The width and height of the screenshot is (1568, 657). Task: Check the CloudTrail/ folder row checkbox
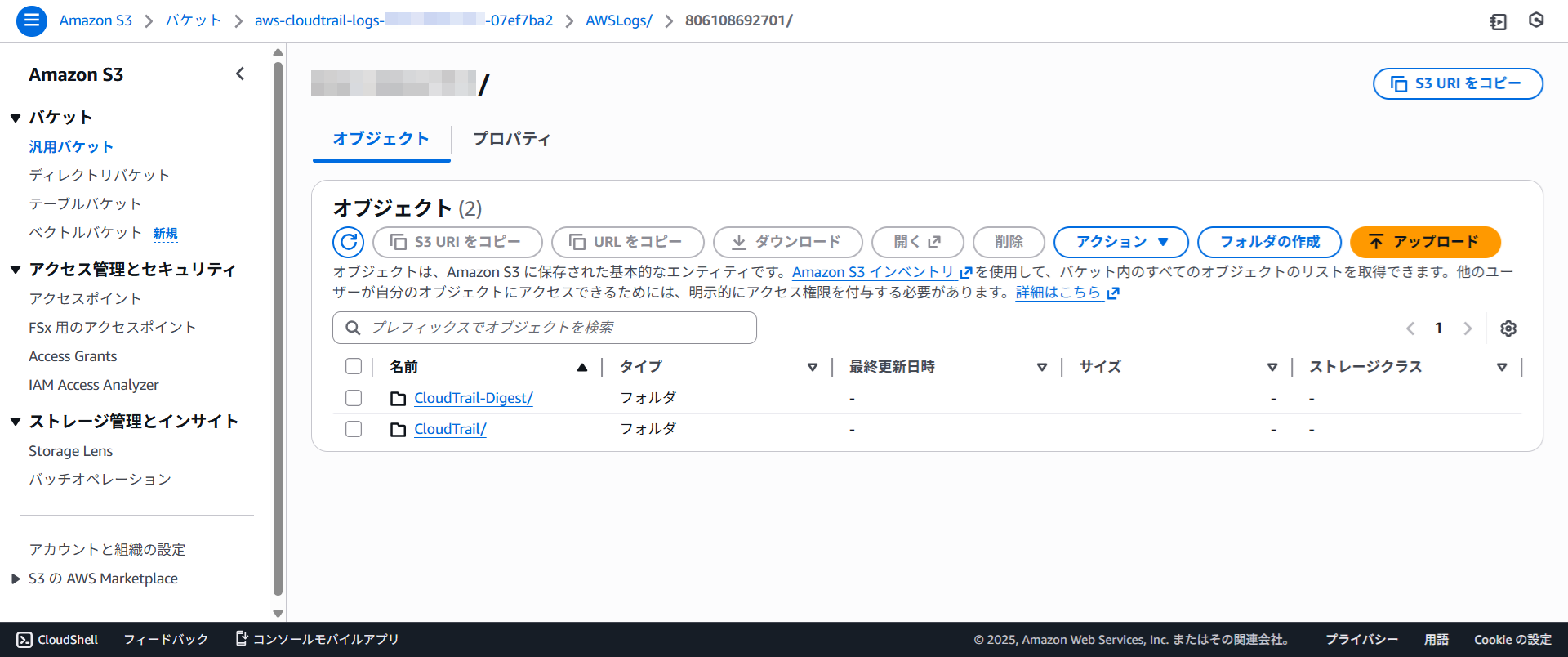(x=354, y=429)
